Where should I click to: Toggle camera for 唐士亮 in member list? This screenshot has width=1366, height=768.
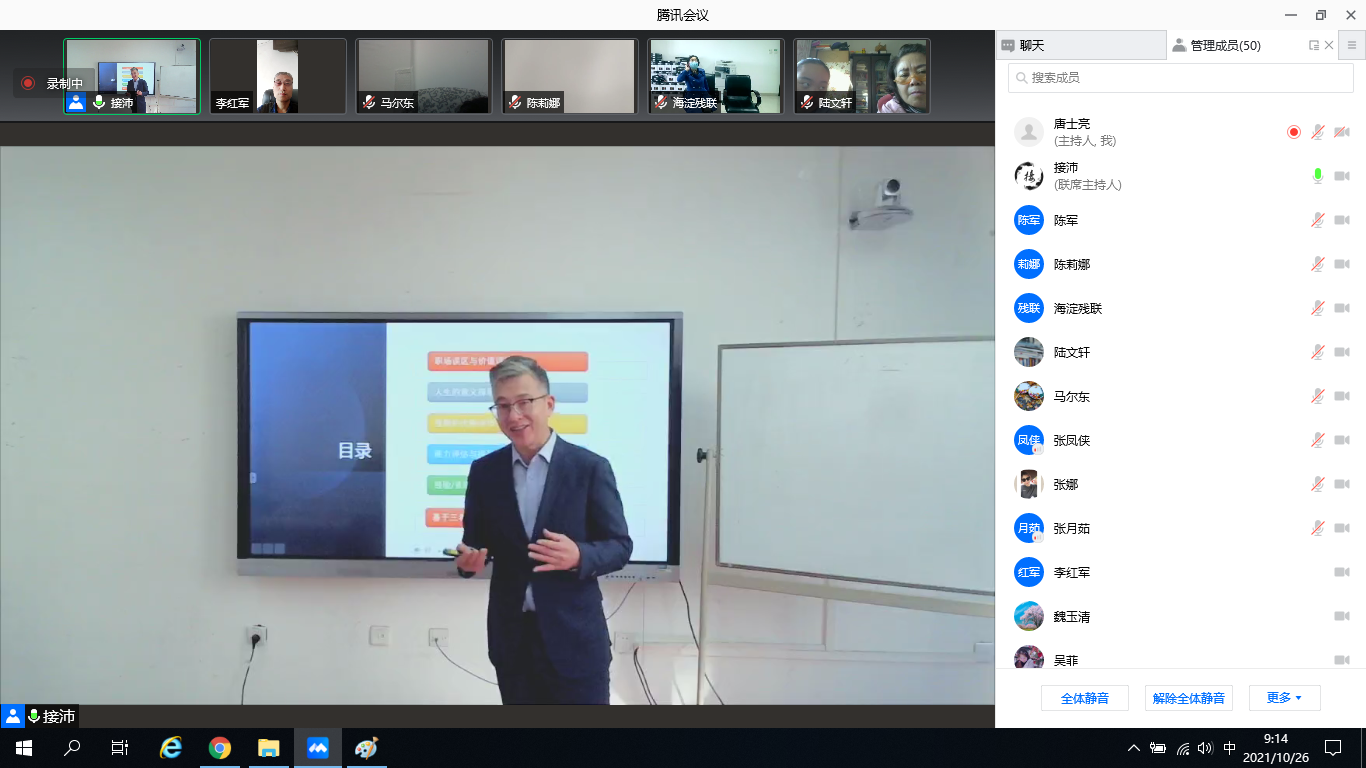[1342, 132]
